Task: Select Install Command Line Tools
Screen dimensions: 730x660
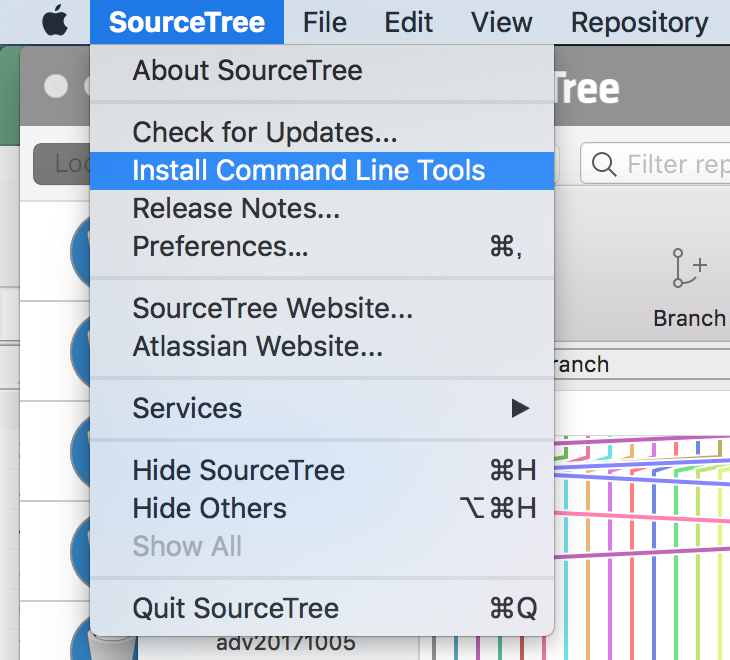Action: (x=308, y=170)
